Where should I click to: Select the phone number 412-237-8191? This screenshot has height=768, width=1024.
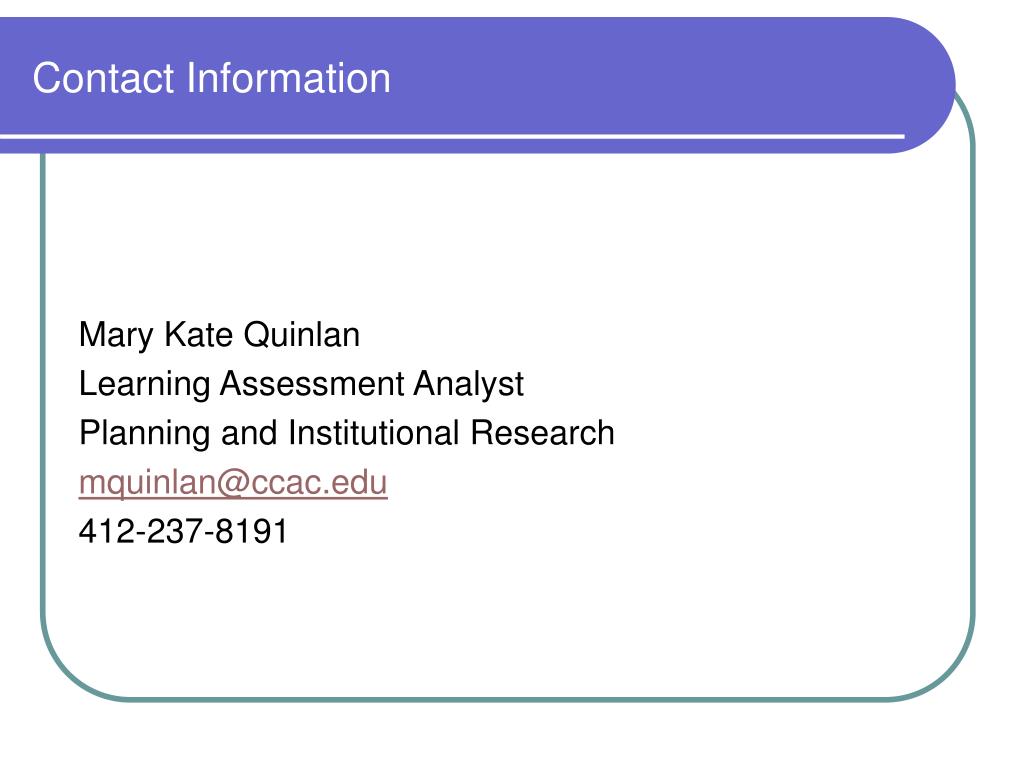tap(183, 531)
